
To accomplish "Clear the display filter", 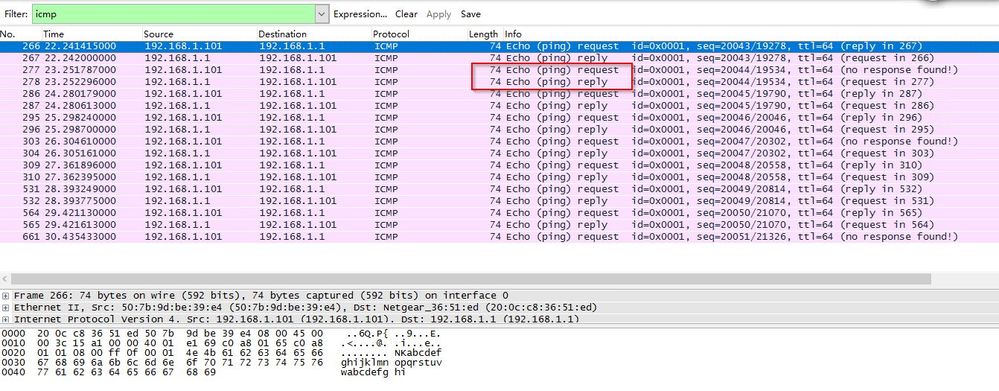I will tap(406, 14).
